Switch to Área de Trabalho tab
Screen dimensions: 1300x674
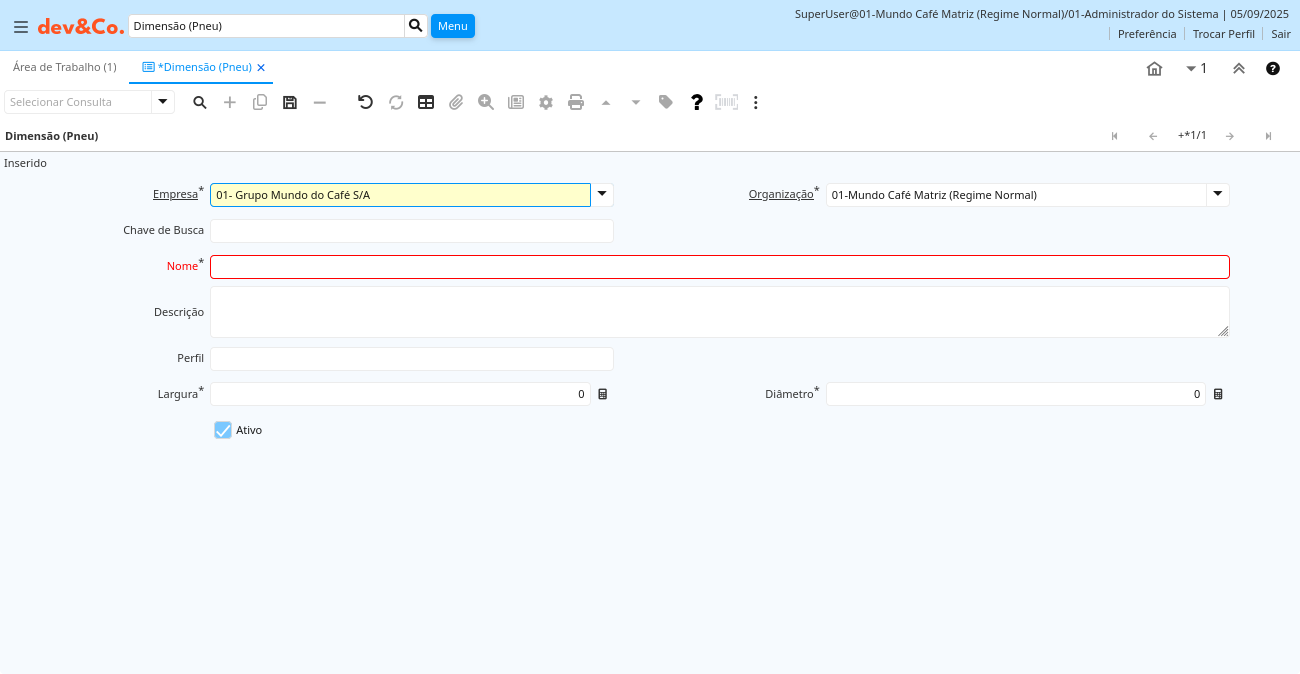click(x=65, y=67)
